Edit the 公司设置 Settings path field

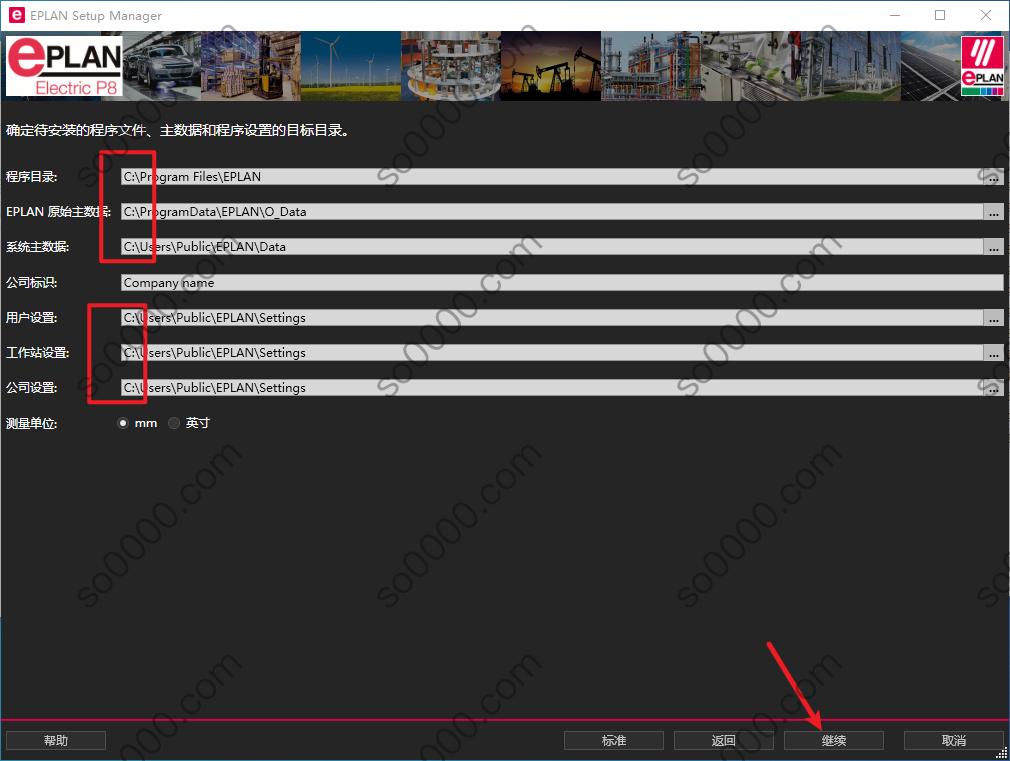552,387
